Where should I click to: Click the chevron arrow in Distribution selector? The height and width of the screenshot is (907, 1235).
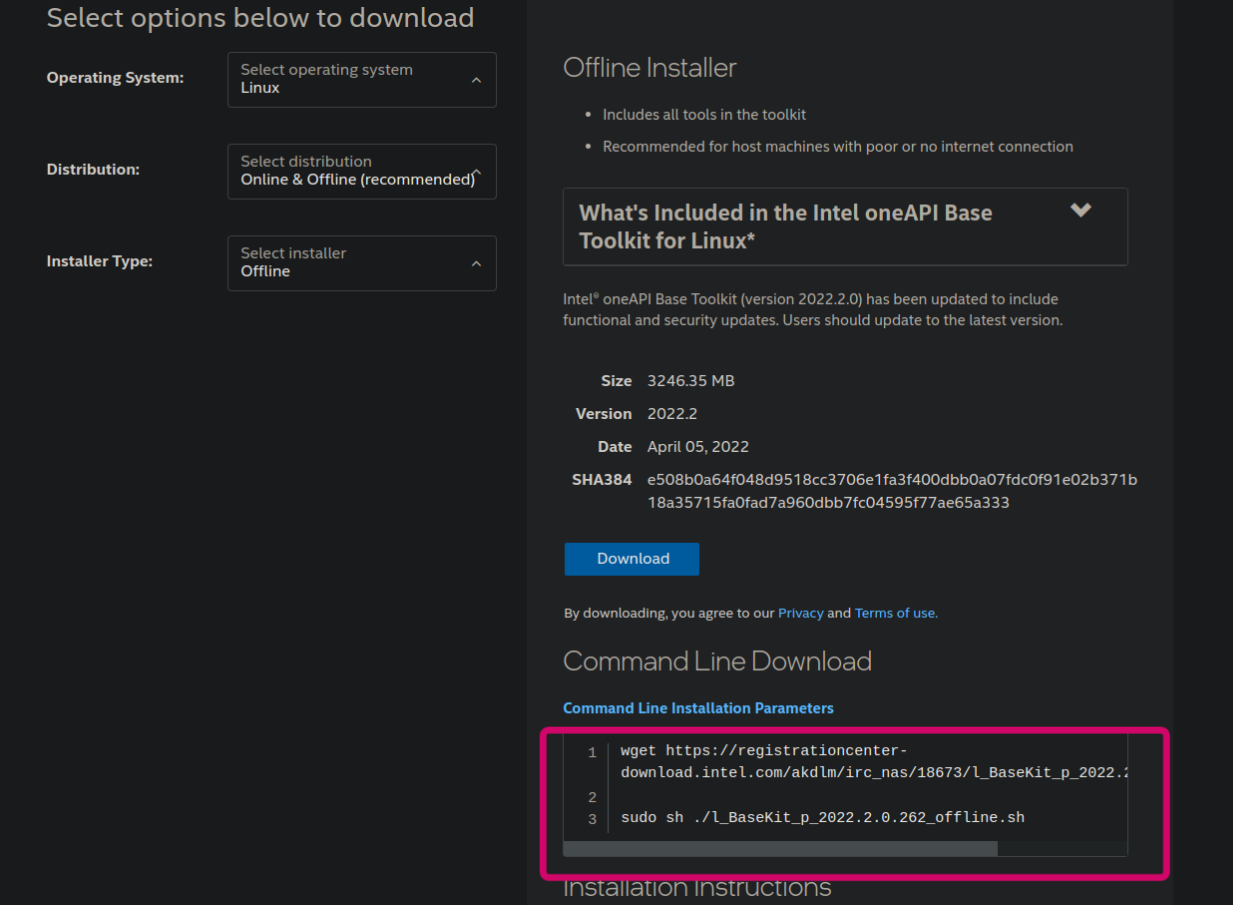coord(477,172)
